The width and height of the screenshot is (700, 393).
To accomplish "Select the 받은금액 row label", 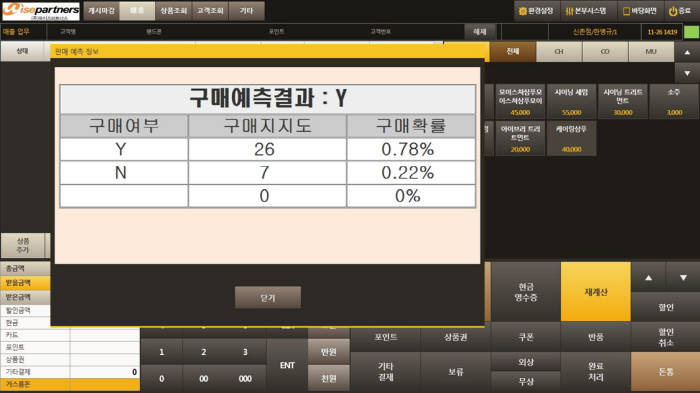I will click(25, 297).
